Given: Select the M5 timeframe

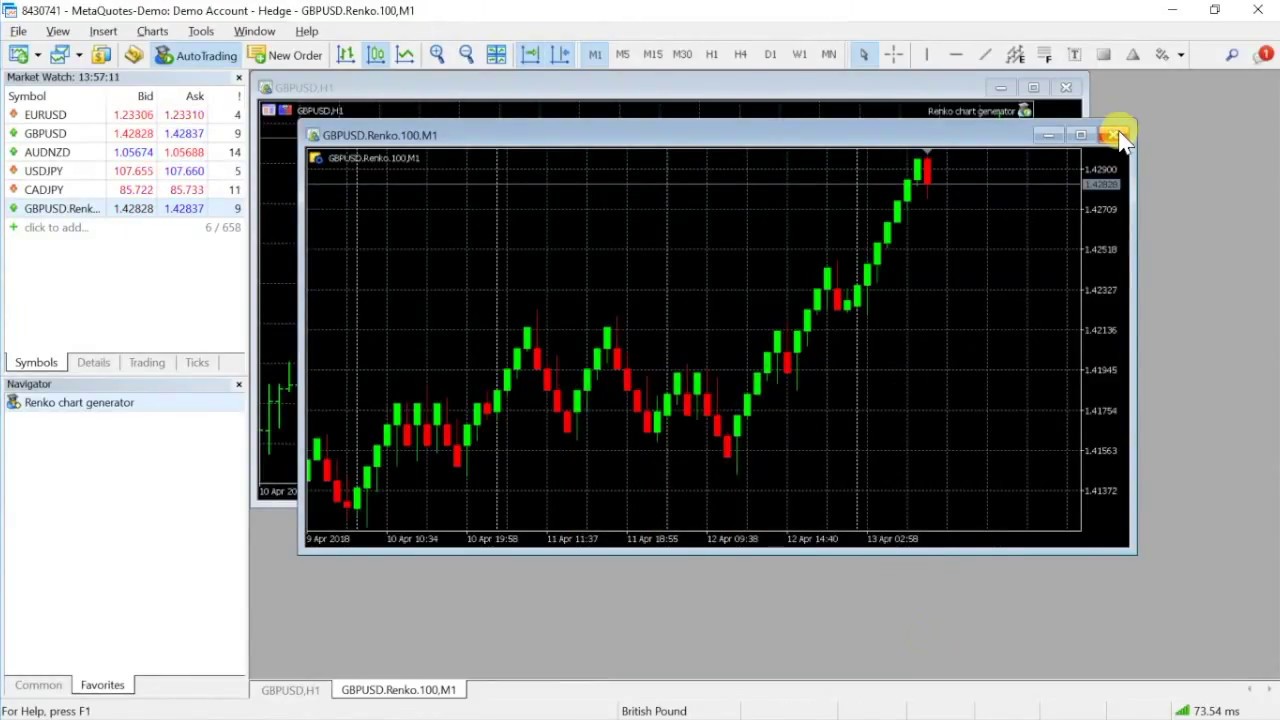Looking at the screenshot, I should (x=623, y=55).
